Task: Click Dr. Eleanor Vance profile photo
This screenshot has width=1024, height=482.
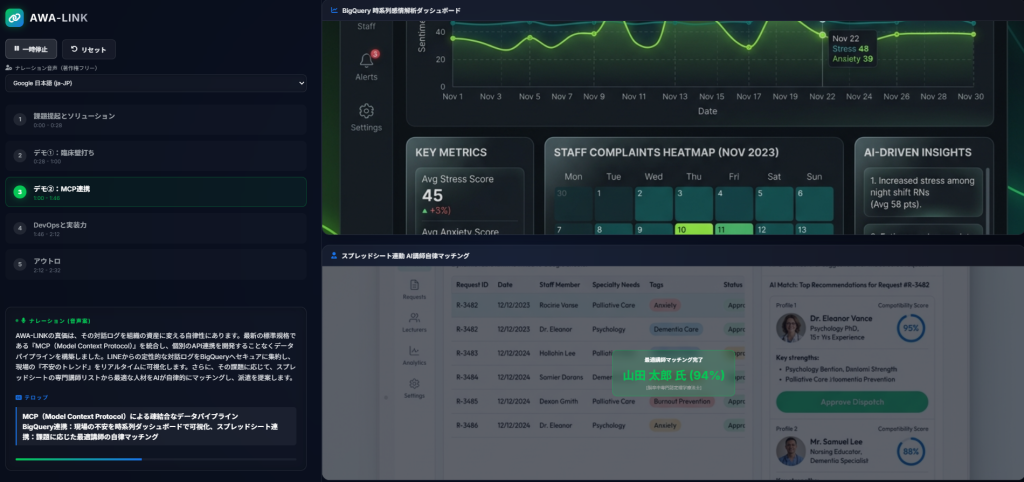Action: point(790,327)
